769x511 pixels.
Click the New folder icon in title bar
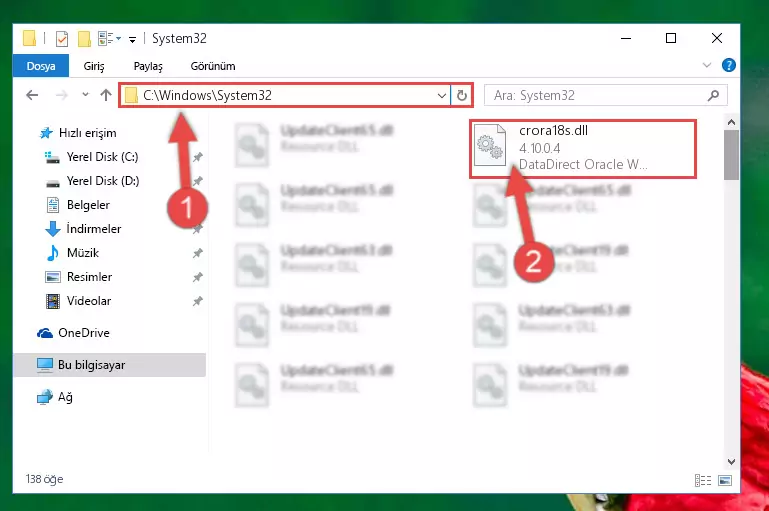pos(84,38)
